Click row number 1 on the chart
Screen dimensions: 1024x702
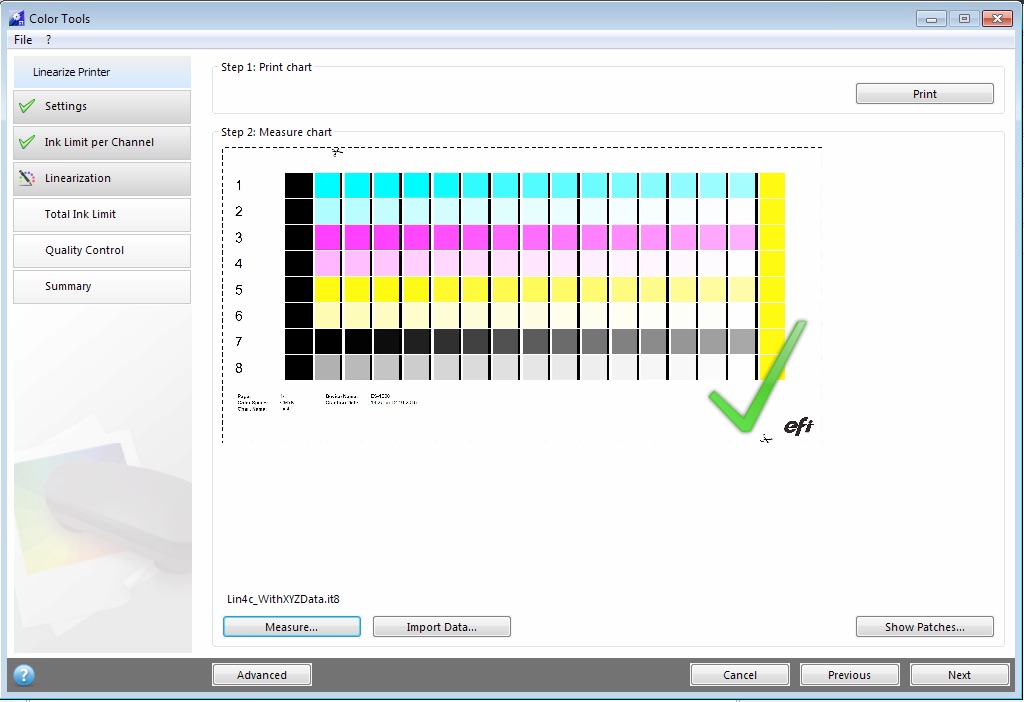coord(239,185)
